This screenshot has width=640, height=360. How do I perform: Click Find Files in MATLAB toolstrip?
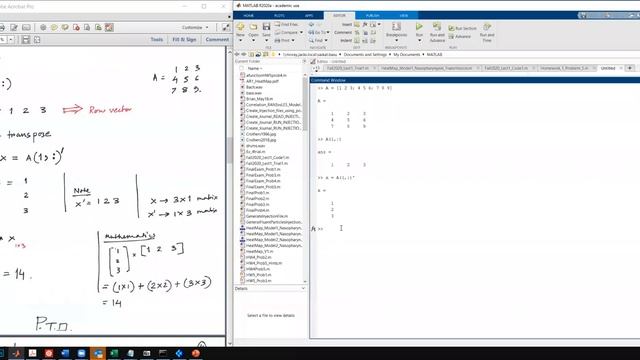(286, 24)
